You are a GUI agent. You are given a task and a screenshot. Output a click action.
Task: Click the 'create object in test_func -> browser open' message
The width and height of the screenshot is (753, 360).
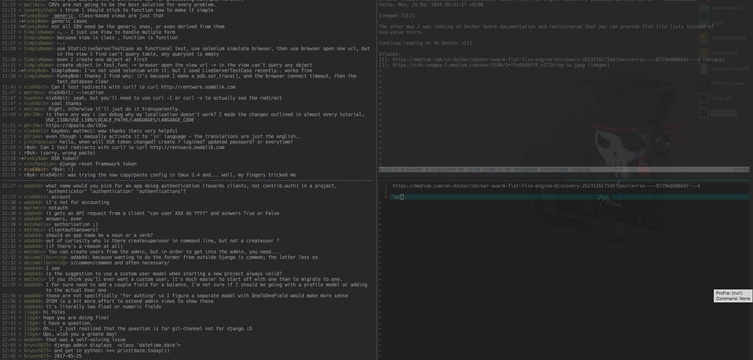tap(184, 65)
